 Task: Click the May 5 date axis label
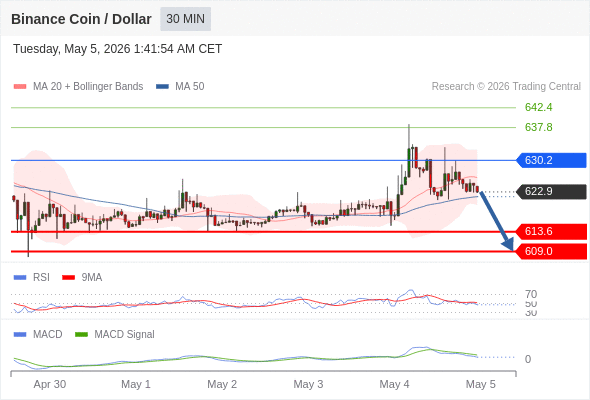point(481,385)
